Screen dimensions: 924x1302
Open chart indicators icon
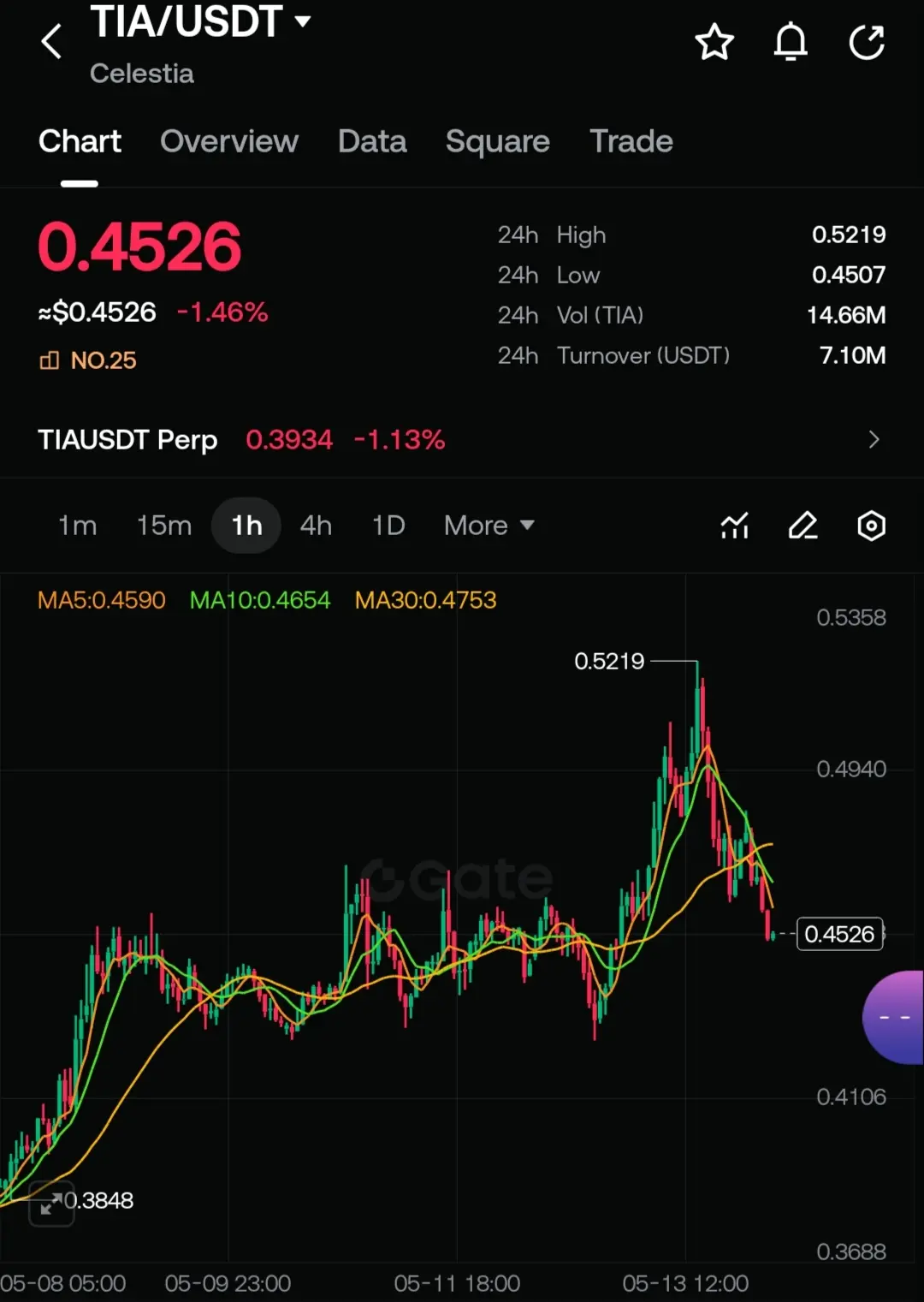735,526
